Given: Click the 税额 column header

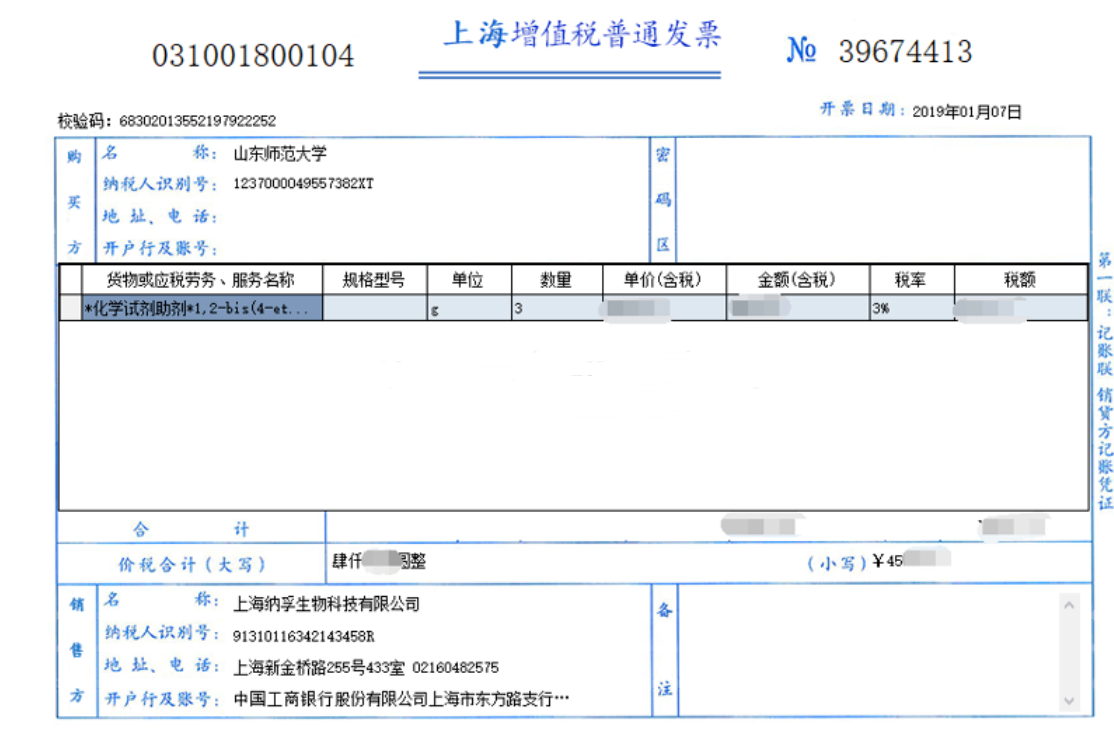Looking at the screenshot, I should tap(1020, 281).
